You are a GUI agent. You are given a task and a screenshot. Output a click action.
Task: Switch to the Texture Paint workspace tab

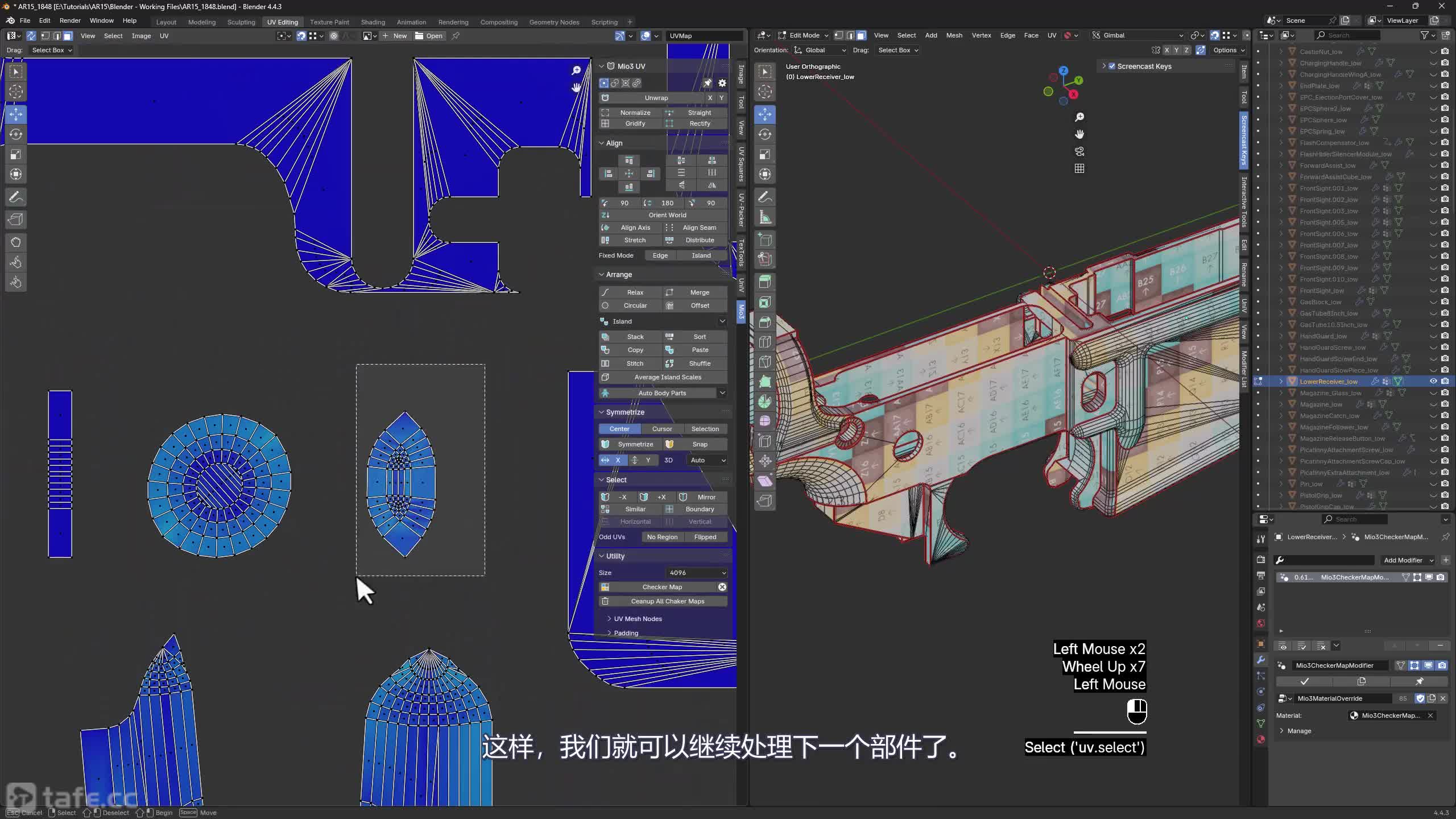tap(329, 22)
